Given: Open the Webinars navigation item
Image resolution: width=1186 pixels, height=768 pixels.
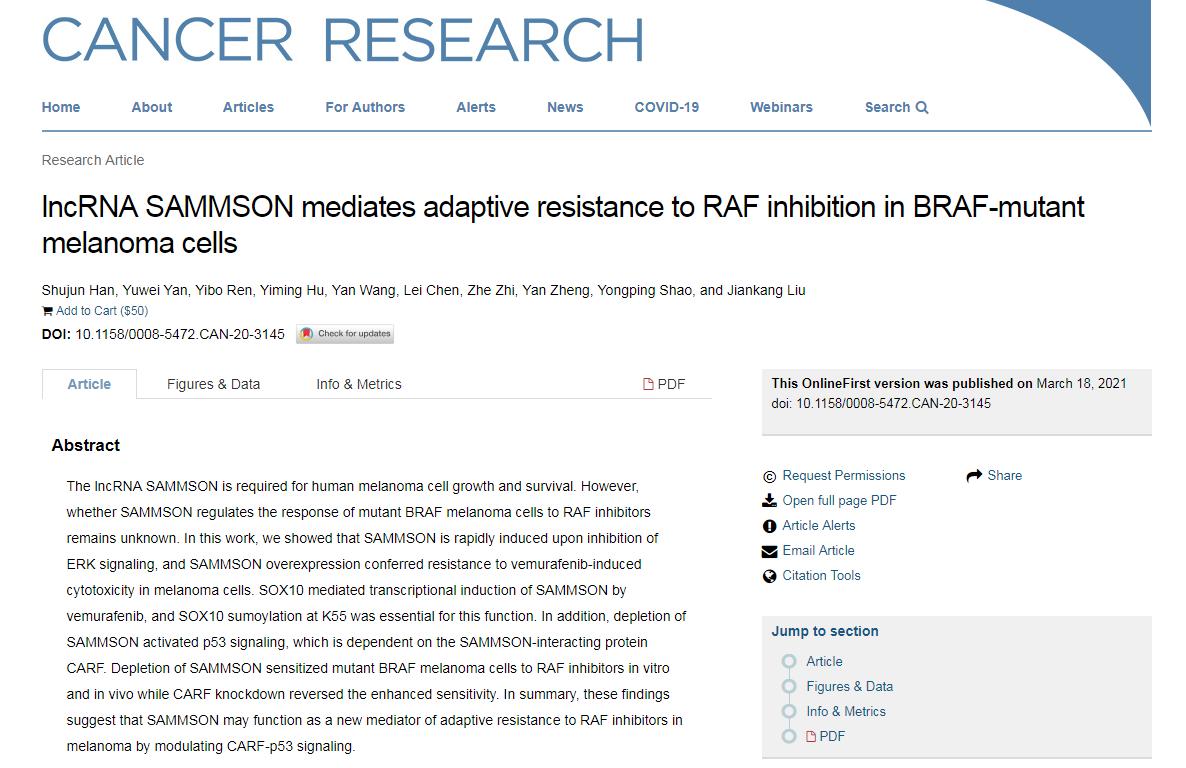Looking at the screenshot, I should point(781,107).
